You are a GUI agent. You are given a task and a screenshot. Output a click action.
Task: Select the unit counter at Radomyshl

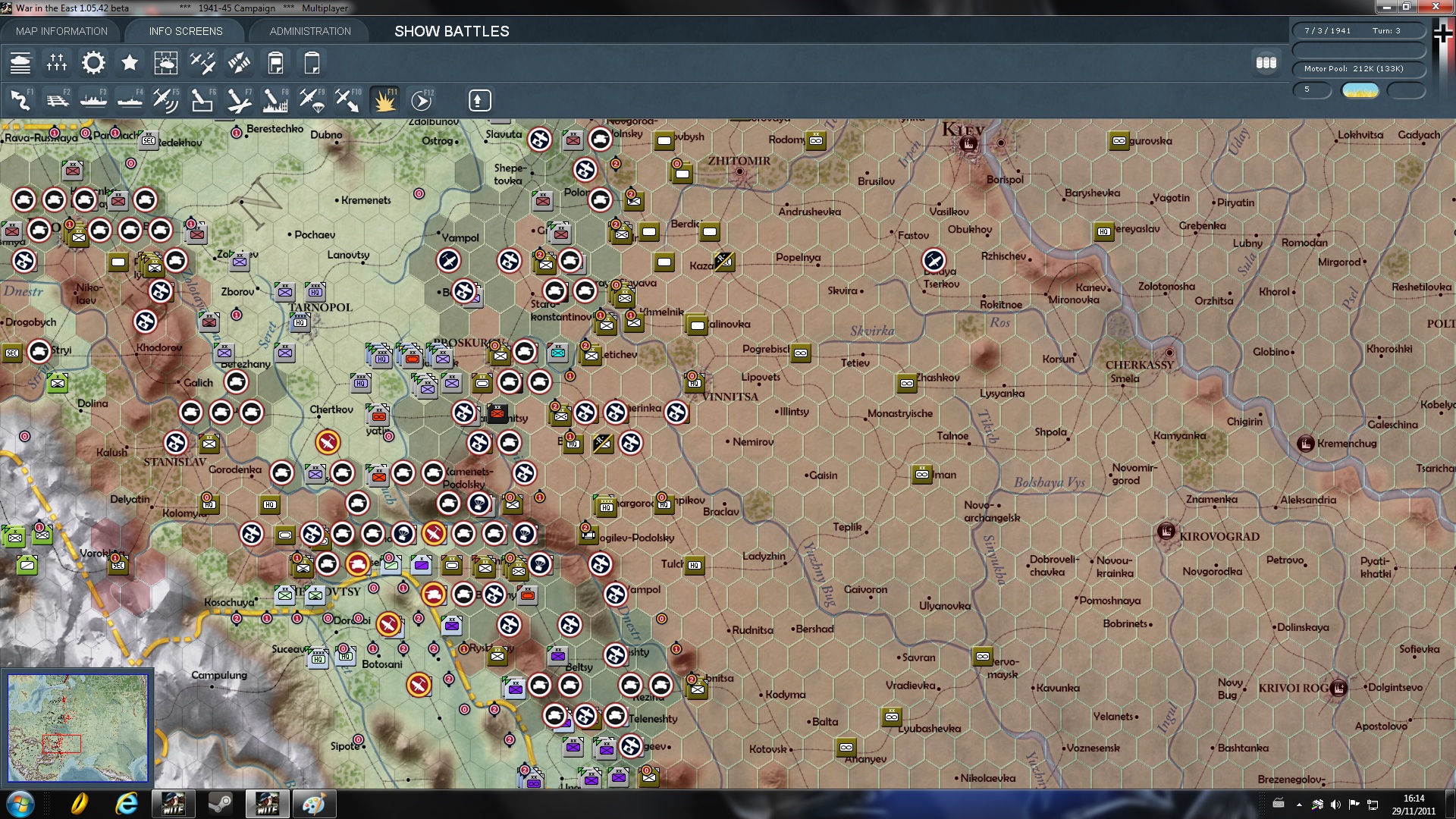point(815,140)
